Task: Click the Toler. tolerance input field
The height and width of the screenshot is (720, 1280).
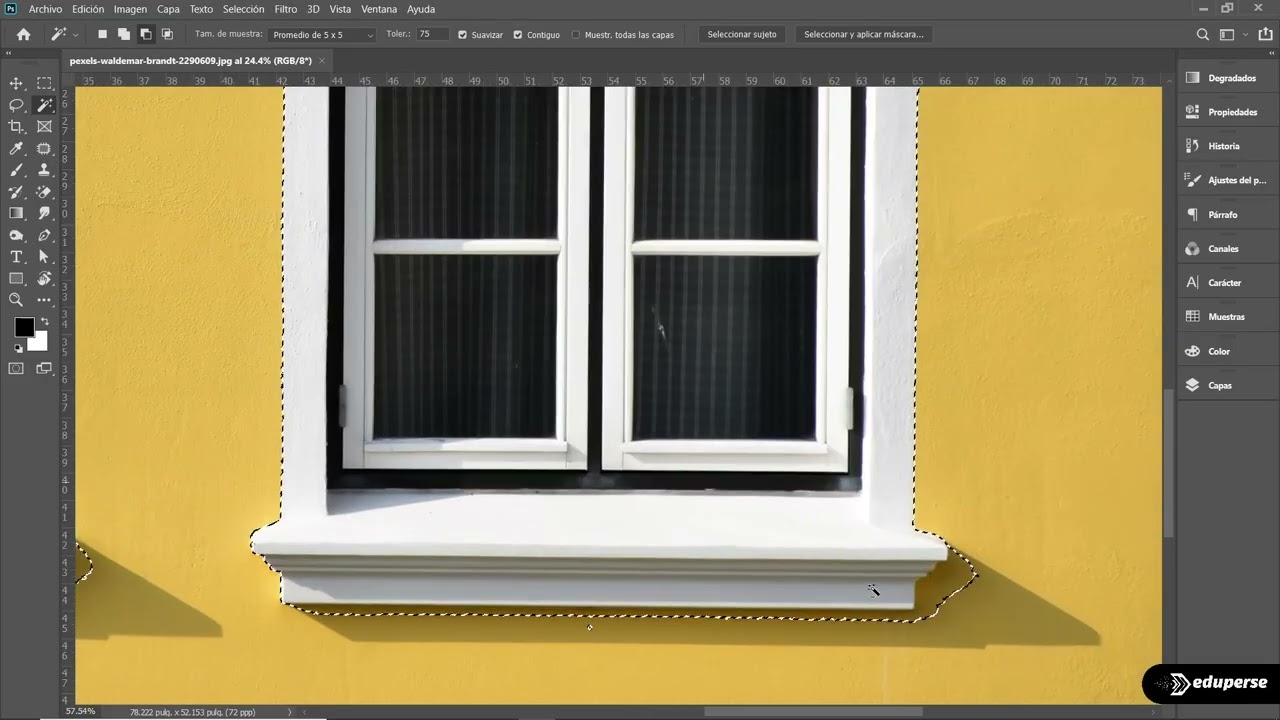Action: tap(431, 34)
